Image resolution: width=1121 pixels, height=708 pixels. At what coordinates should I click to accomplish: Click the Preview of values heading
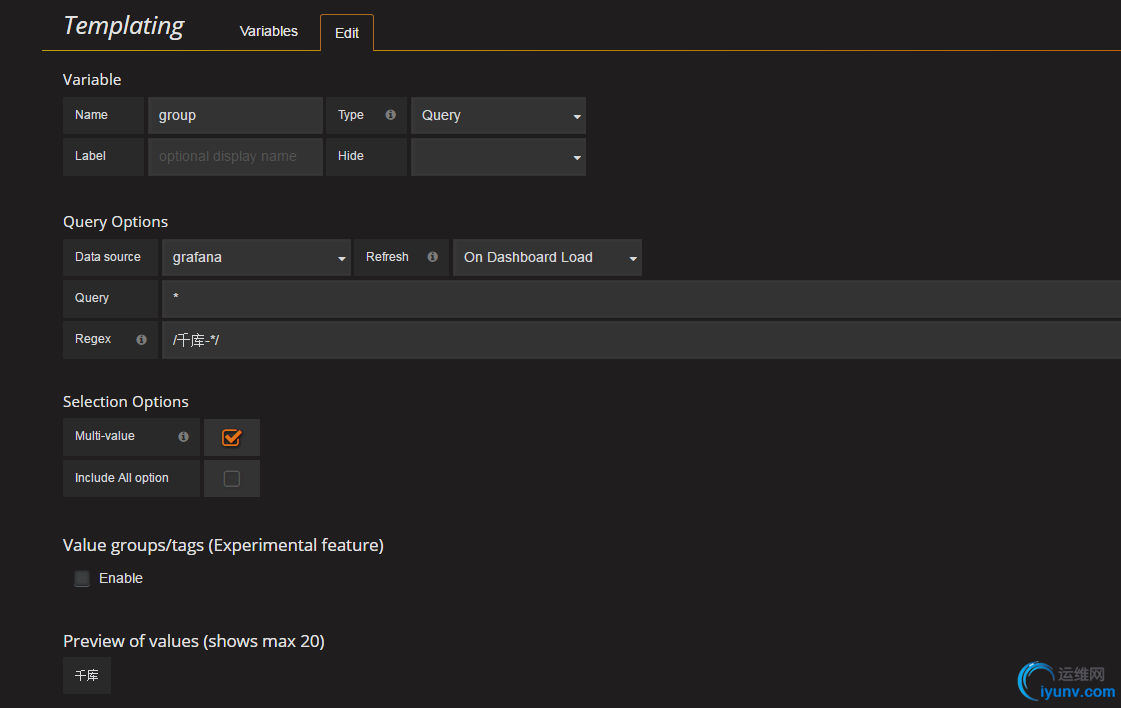click(x=194, y=641)
